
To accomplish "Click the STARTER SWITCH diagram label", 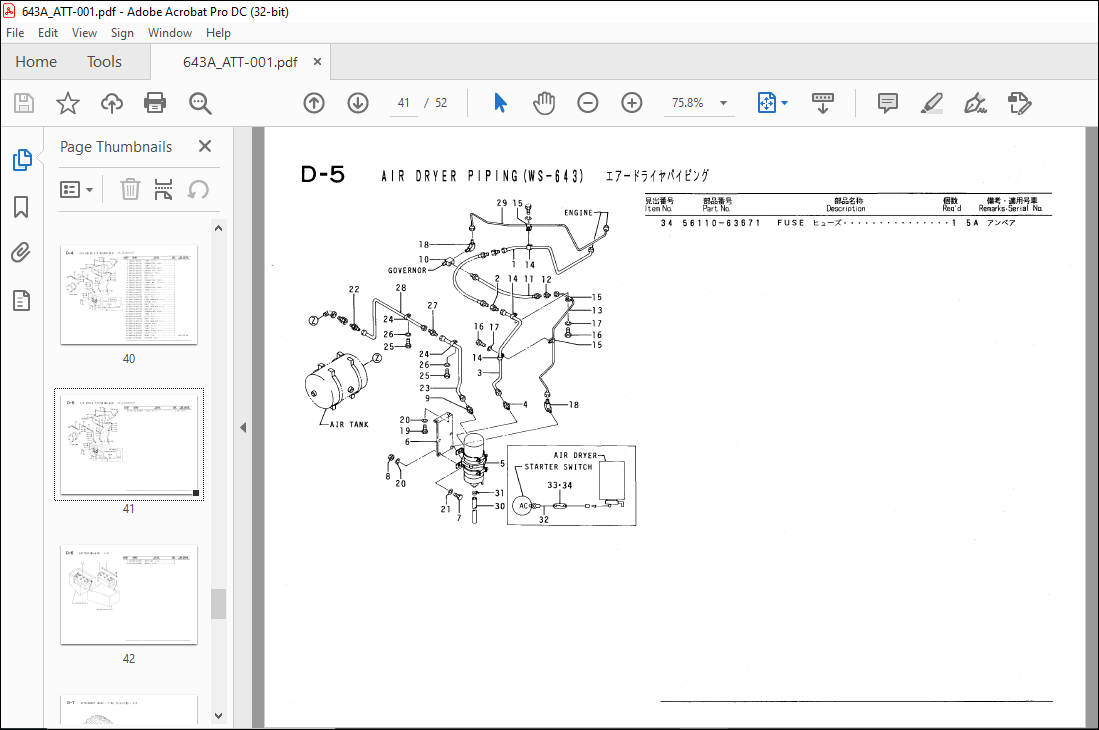I will [x=559, y=467].
